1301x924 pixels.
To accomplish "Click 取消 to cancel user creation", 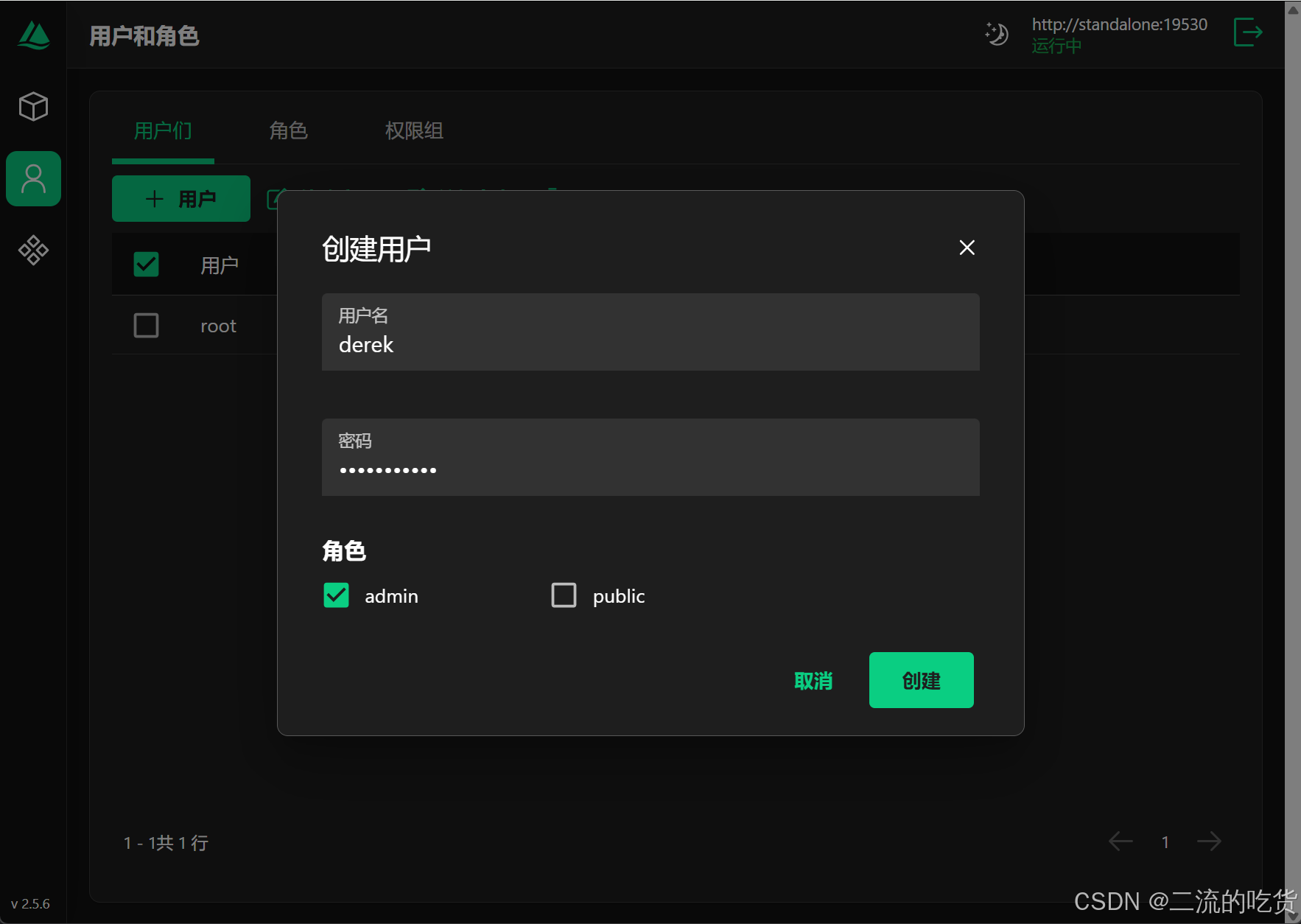I will pos(813,680).
